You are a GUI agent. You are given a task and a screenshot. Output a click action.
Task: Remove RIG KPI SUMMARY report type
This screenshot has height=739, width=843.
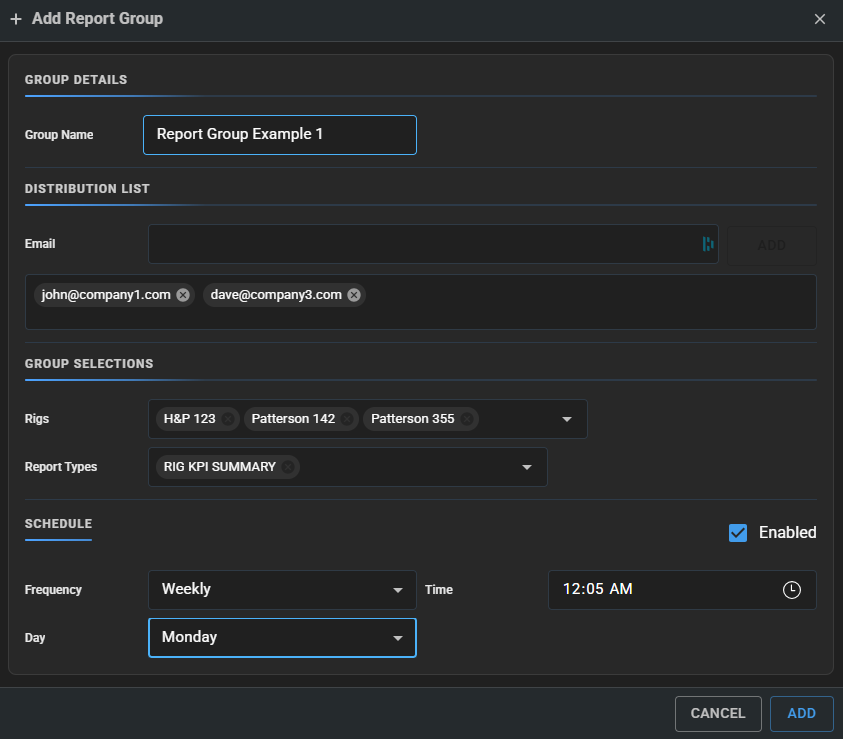coord(288,467)
